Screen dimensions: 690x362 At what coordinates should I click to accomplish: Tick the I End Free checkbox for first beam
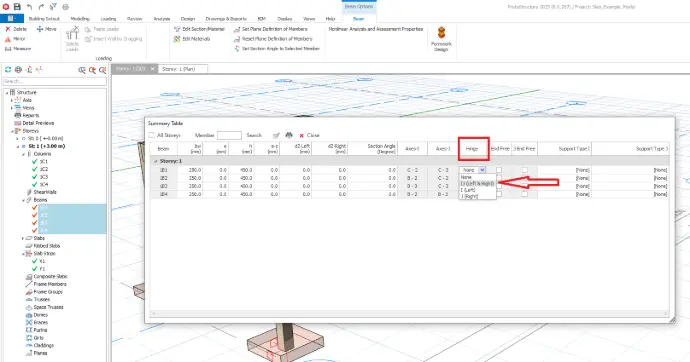tap(499, 170)
